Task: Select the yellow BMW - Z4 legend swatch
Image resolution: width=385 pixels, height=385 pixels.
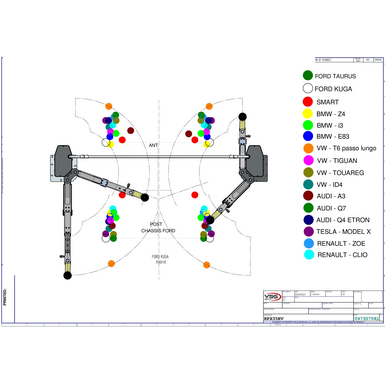Action: click(308, 113)
